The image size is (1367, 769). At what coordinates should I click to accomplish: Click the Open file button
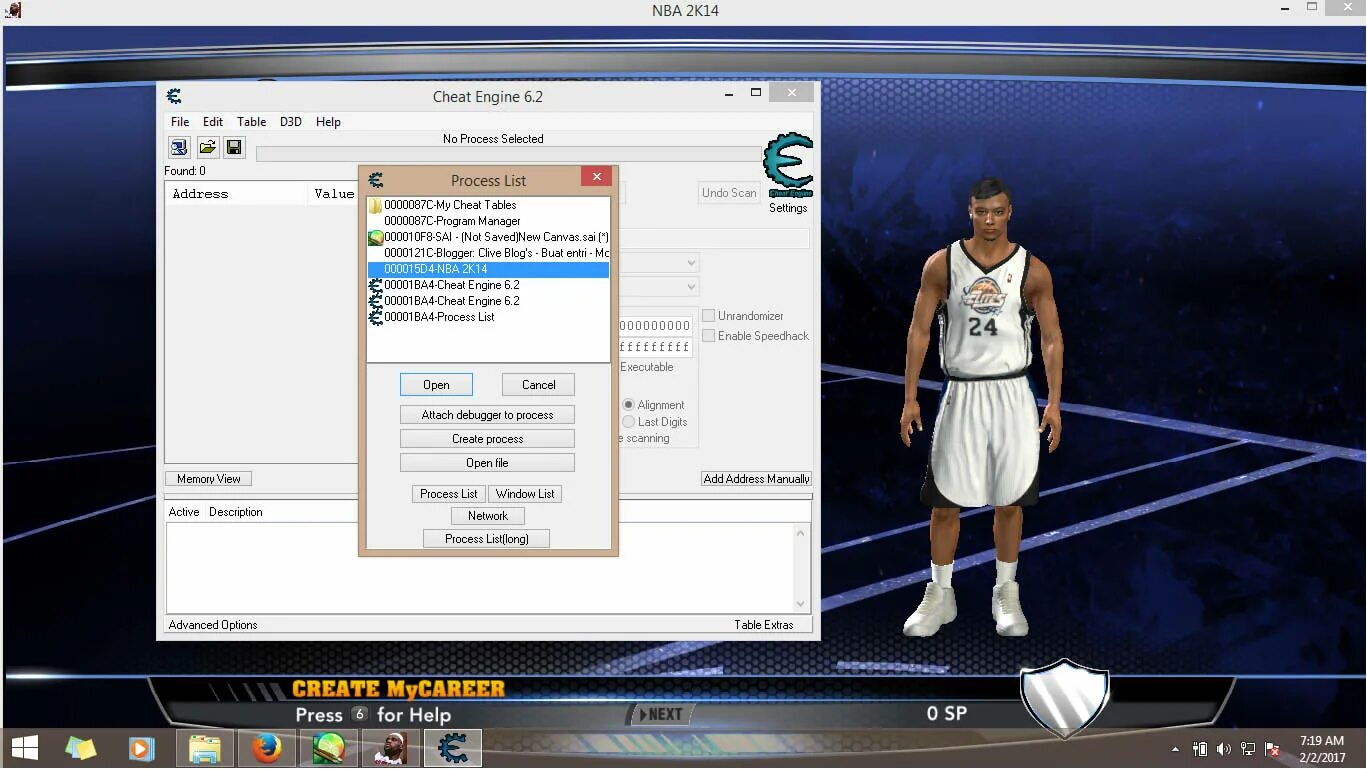pyautogui.click(x=487, y=463)
